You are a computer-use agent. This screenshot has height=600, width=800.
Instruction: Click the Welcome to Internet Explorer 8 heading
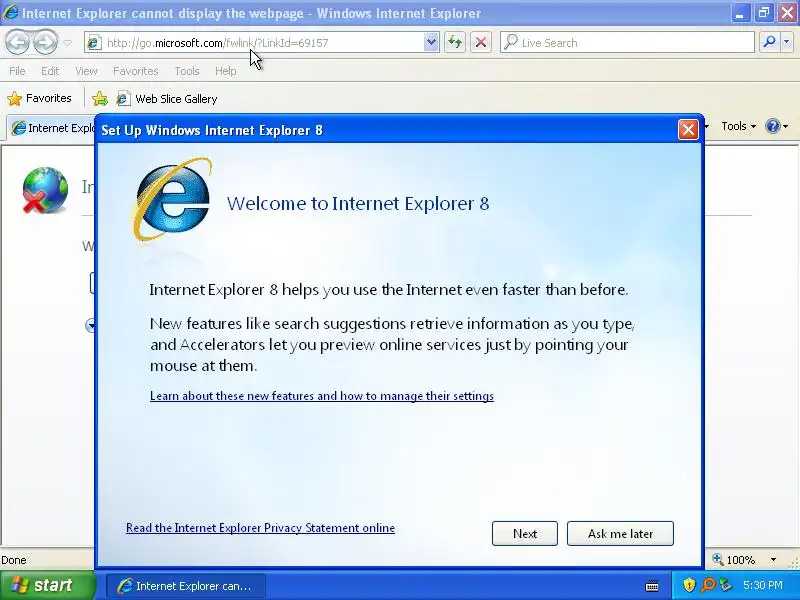(x=358, y=204)
